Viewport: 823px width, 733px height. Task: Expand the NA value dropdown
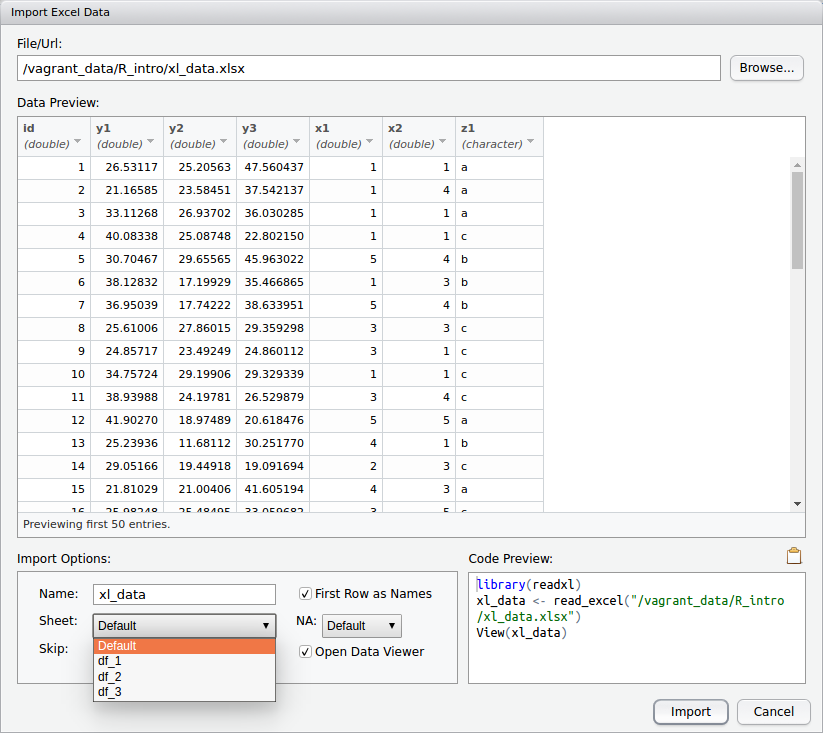point(361,626)
